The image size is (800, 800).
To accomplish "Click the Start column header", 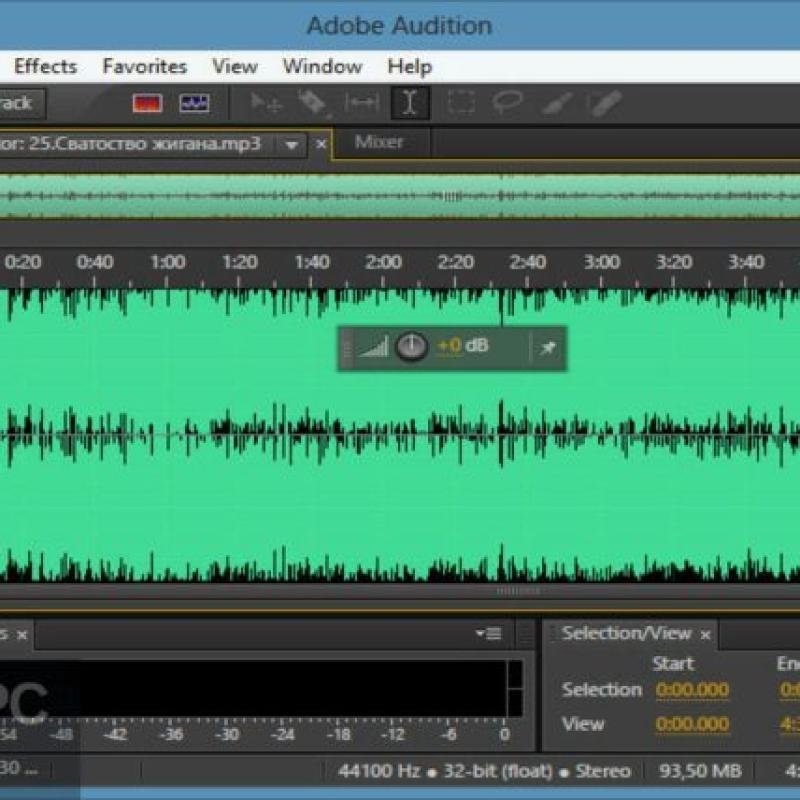I will click(x=673, y=663).
